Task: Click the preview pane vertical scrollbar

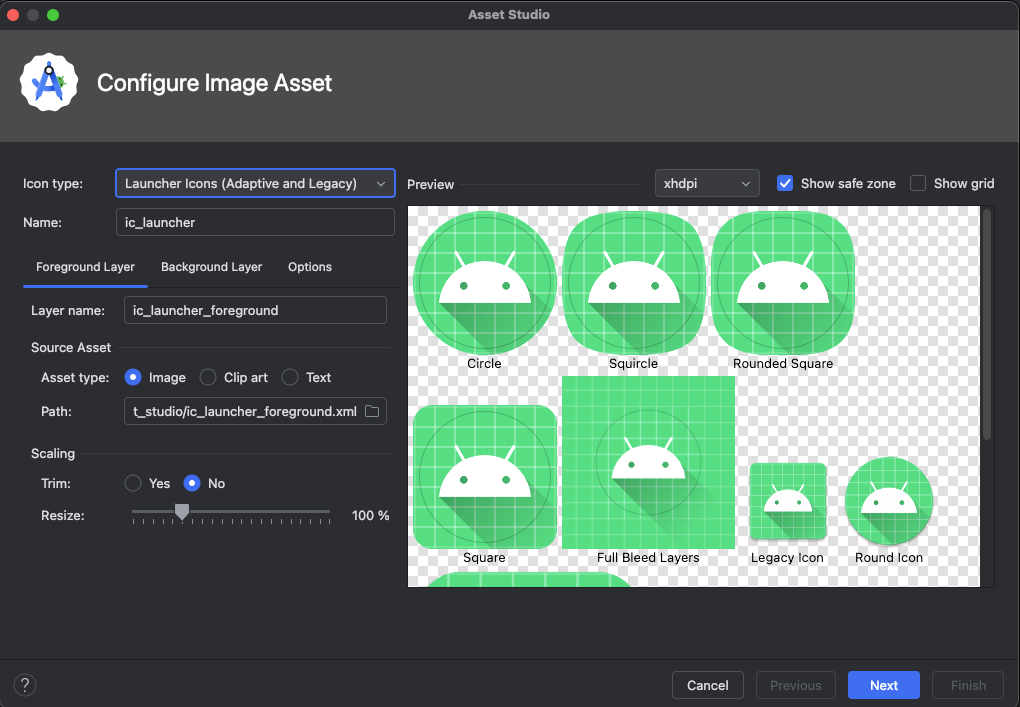Action: click(x=987, y=324)
